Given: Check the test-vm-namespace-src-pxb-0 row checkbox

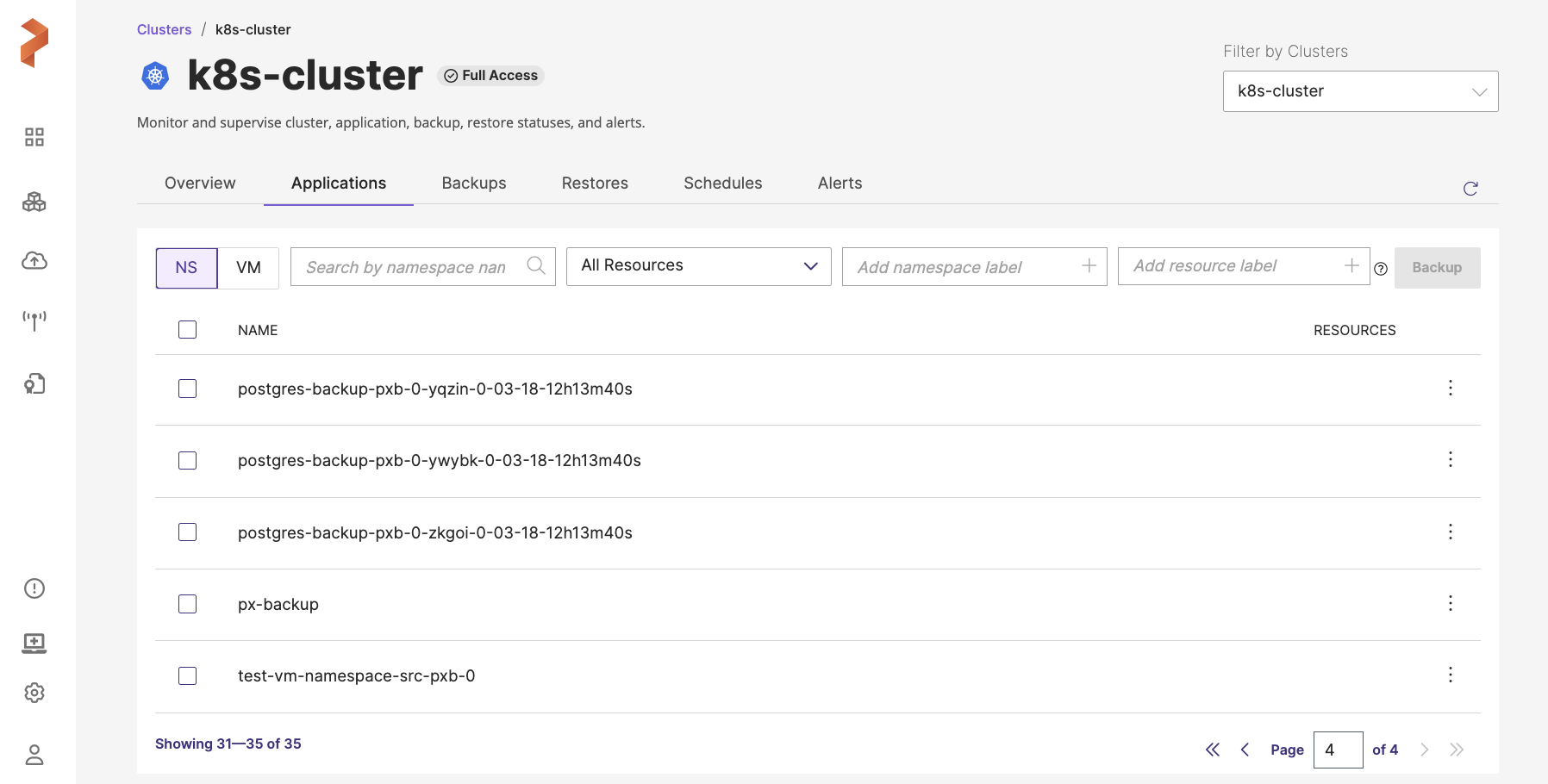Looking at the screenshot, I should click(187, 675).
